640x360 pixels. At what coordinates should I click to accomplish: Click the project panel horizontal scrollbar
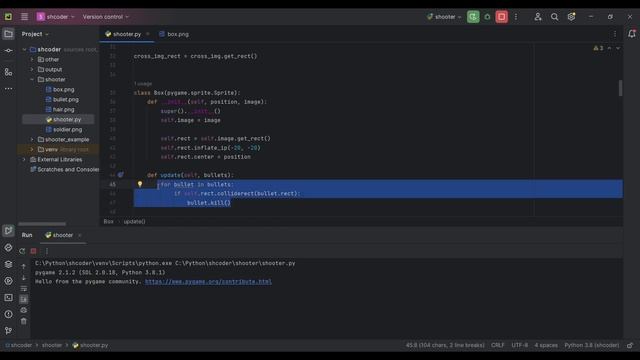point(42,224)
